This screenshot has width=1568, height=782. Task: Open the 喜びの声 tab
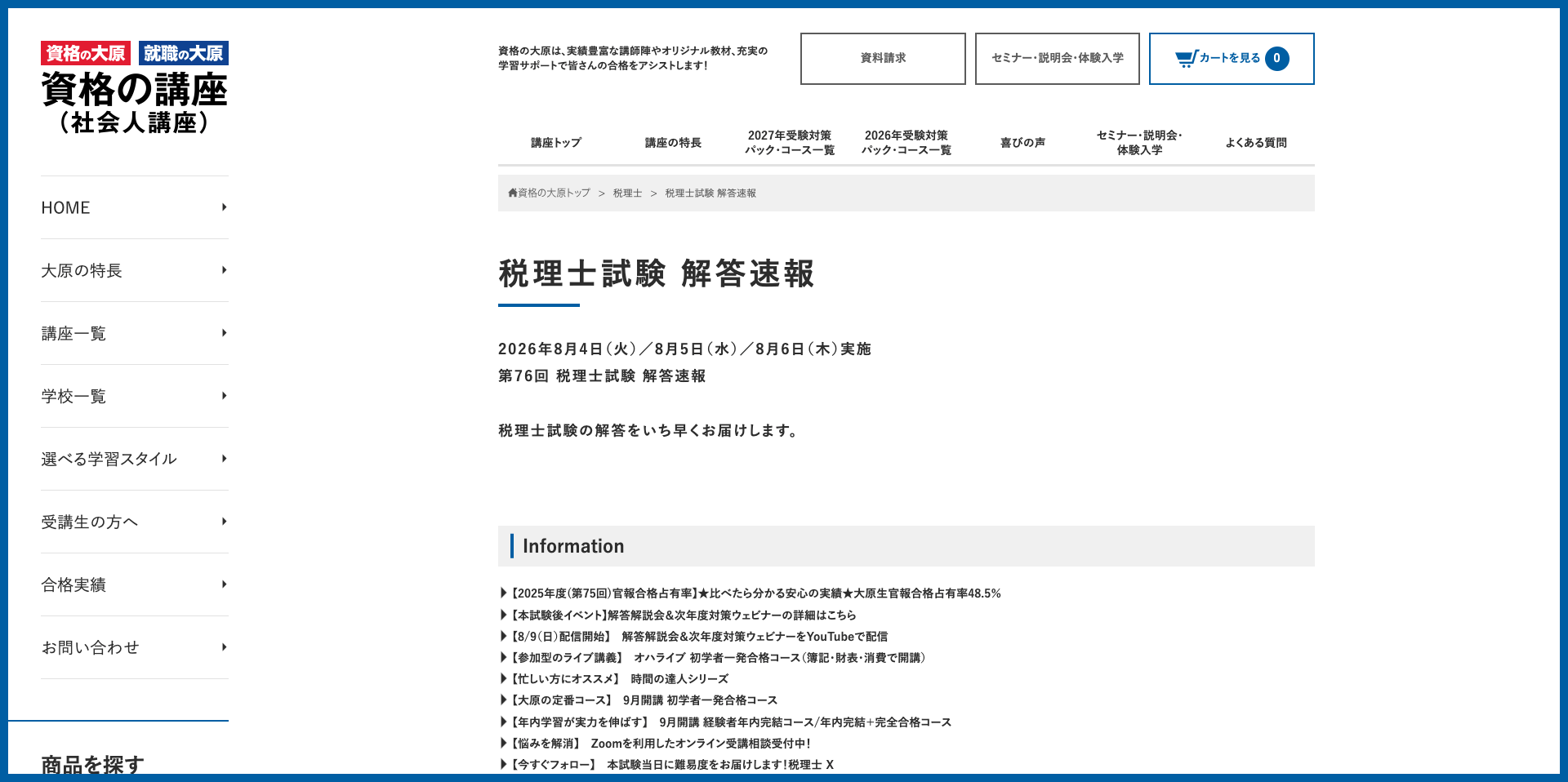[1023, 143]
